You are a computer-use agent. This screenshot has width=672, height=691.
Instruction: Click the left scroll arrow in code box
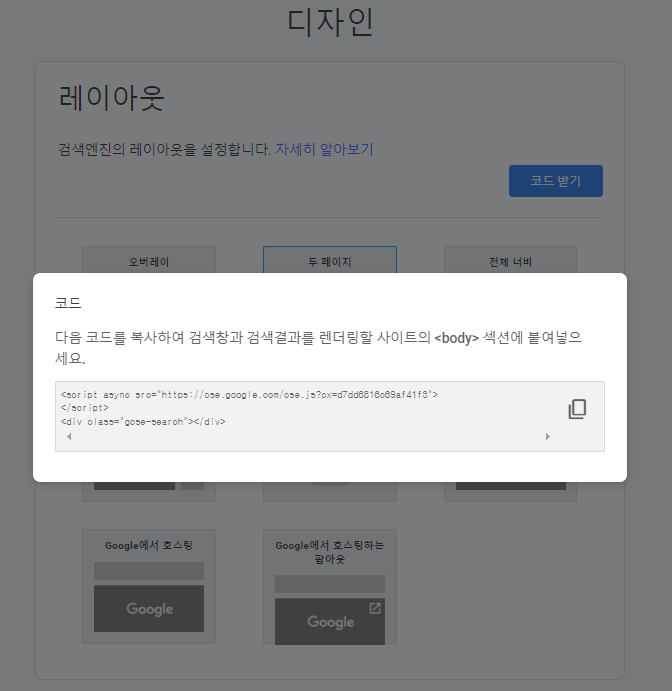click(x=69, y=436)
